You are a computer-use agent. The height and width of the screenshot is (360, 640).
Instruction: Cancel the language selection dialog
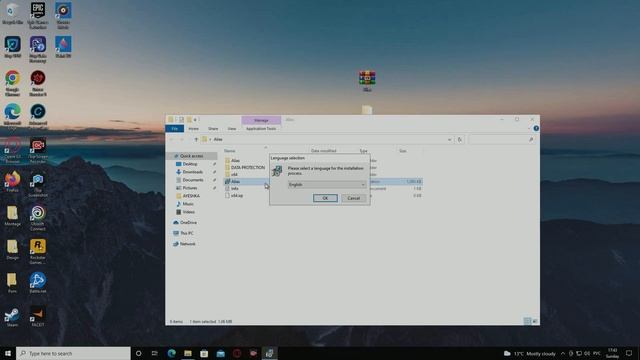pyautogui.click(x=353, y=198)
